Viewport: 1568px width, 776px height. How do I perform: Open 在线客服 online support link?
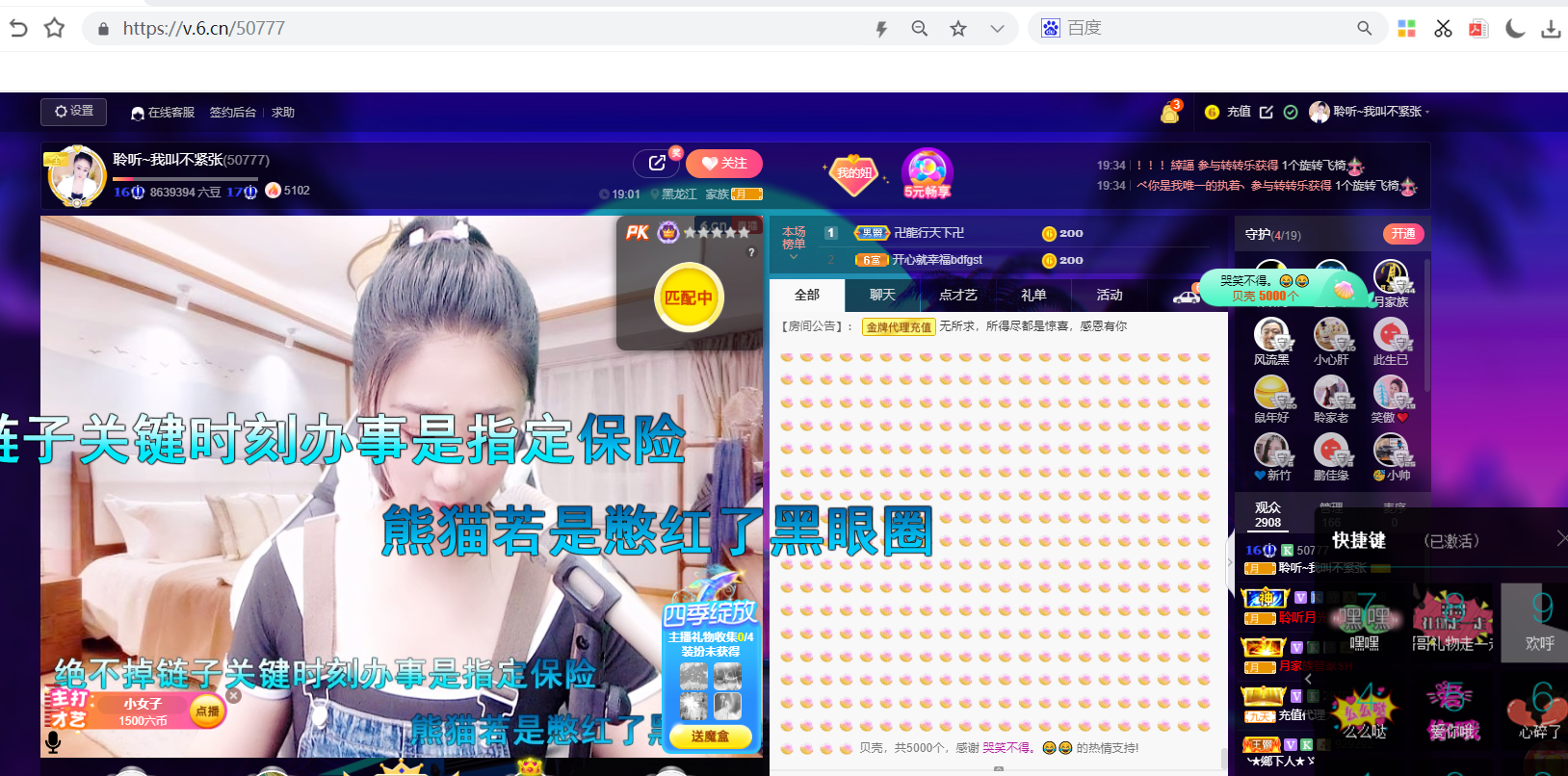coord(163,113)
